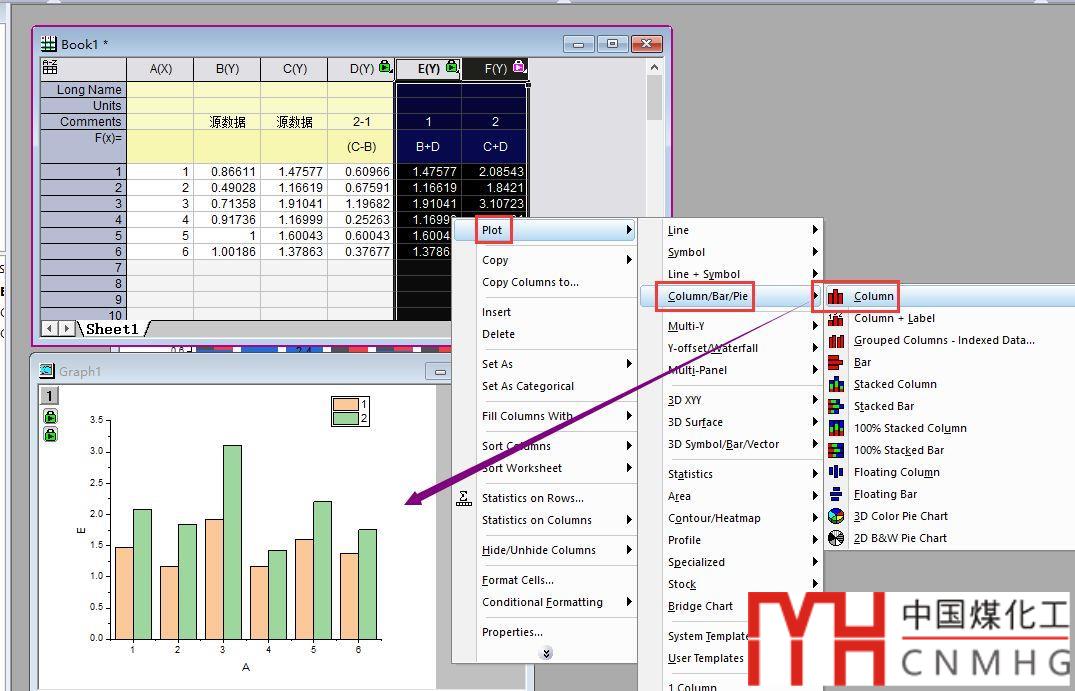Image resolution: width=1075 pixels, height=691 pixels.
Task: Select column B(Y) header
Action: point(227,69)
